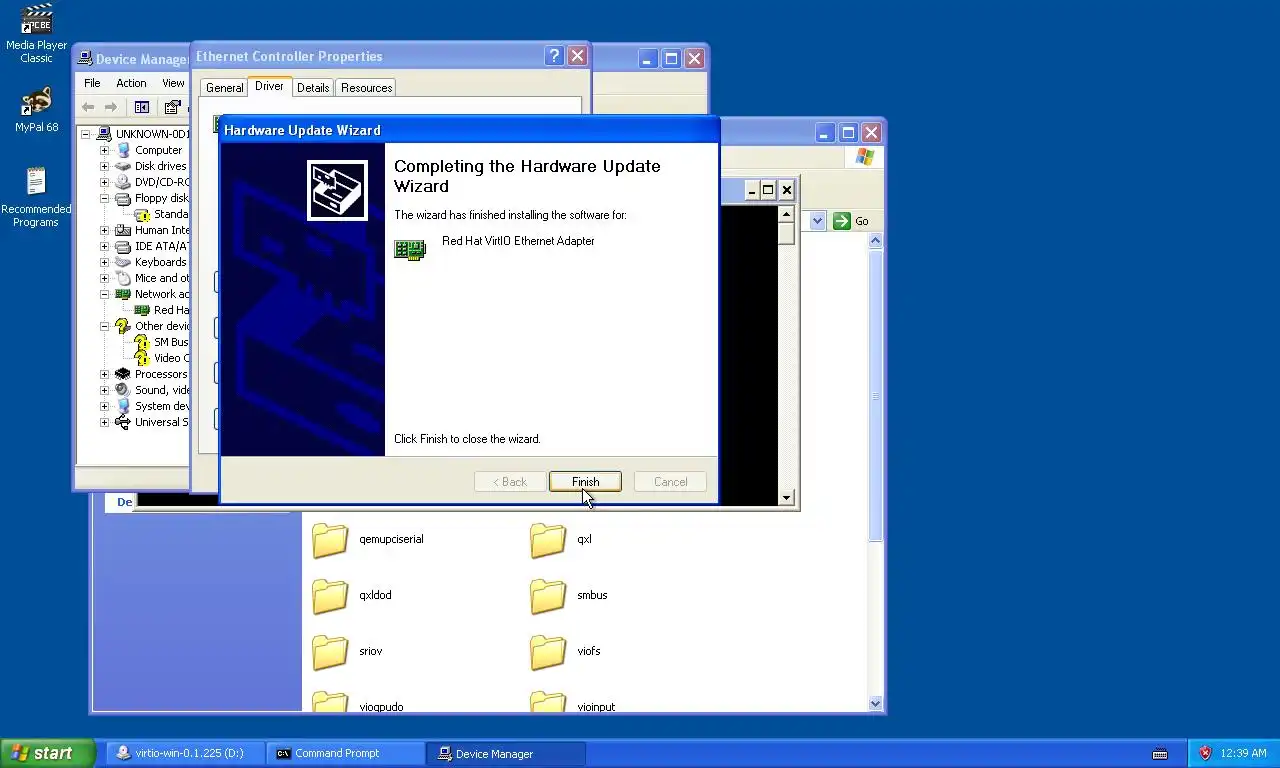Open the Resources tab

[x=366, y=88]
